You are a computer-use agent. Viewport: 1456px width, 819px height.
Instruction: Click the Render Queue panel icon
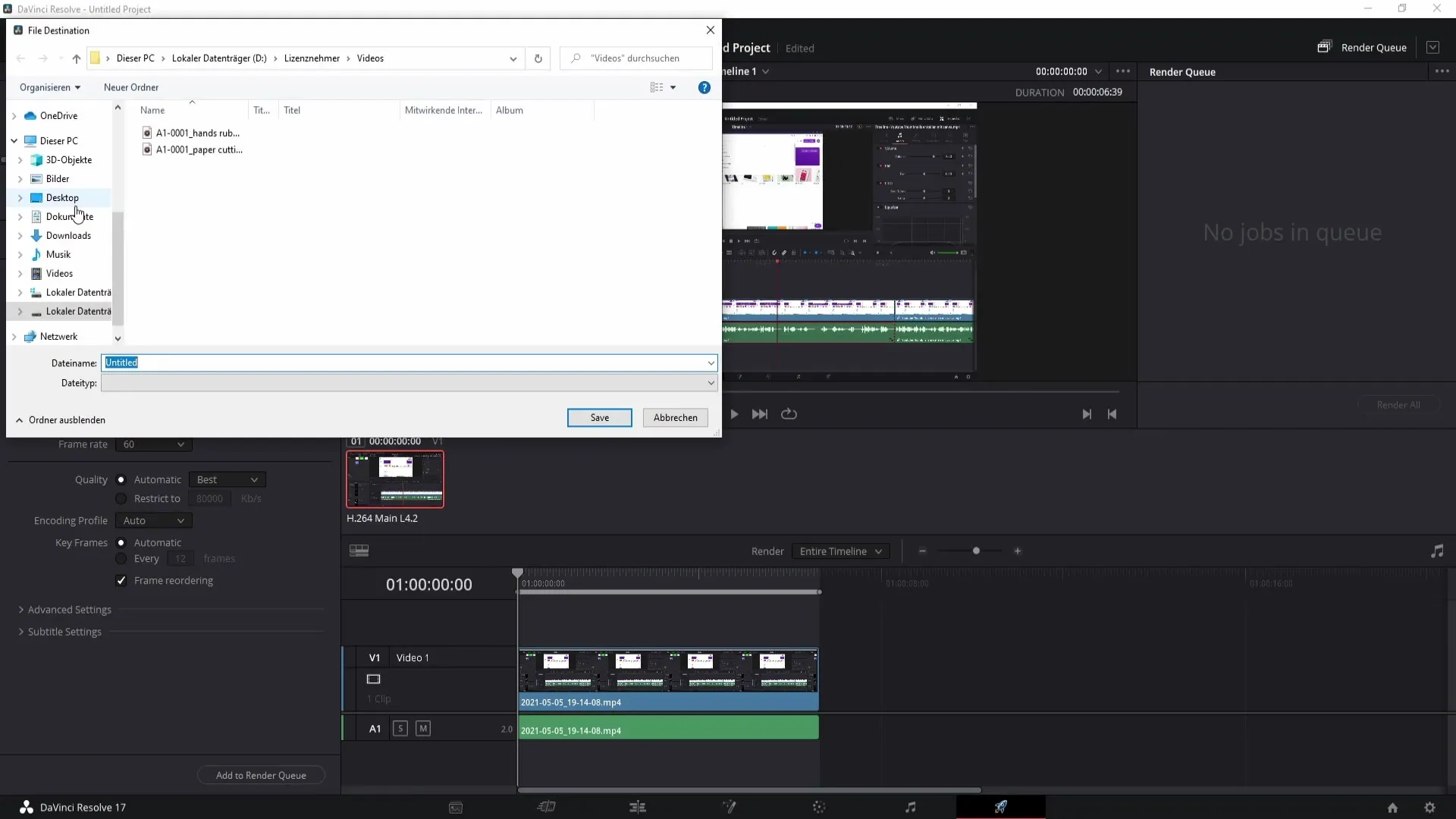[x=1325, y=46]
